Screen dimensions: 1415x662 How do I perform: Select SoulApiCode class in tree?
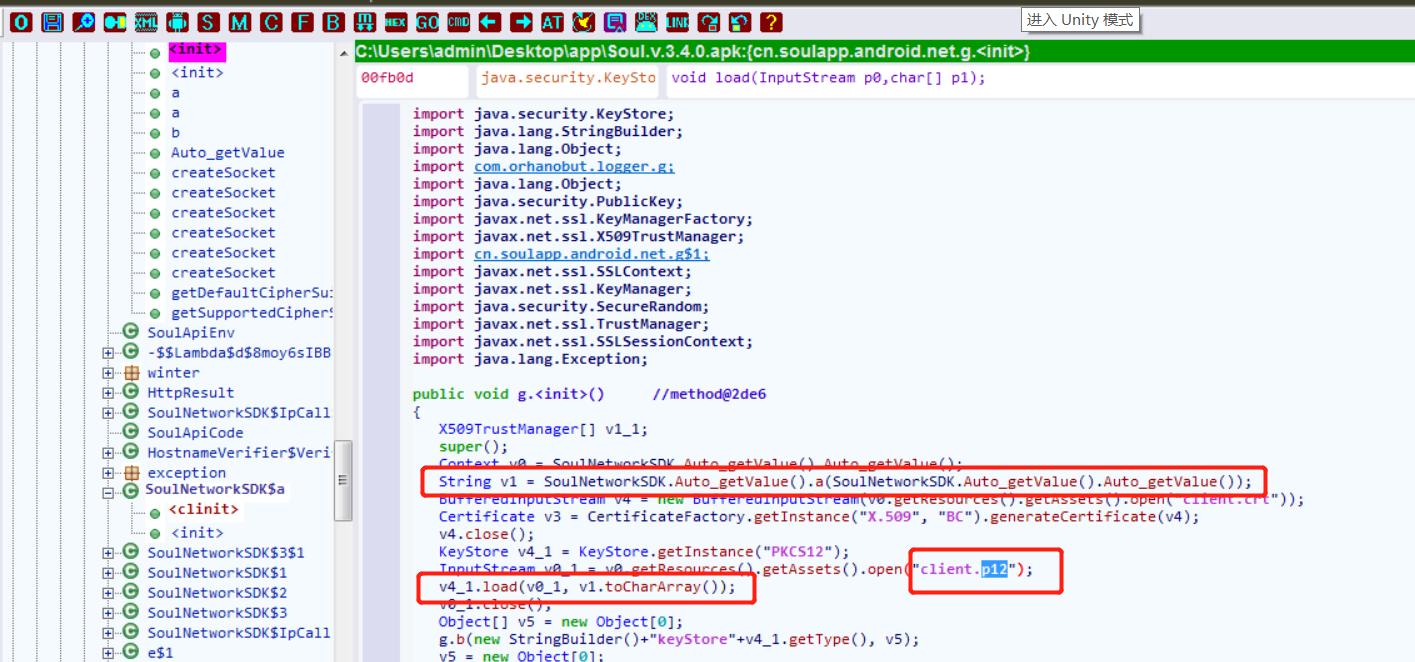tap(195, 433)
